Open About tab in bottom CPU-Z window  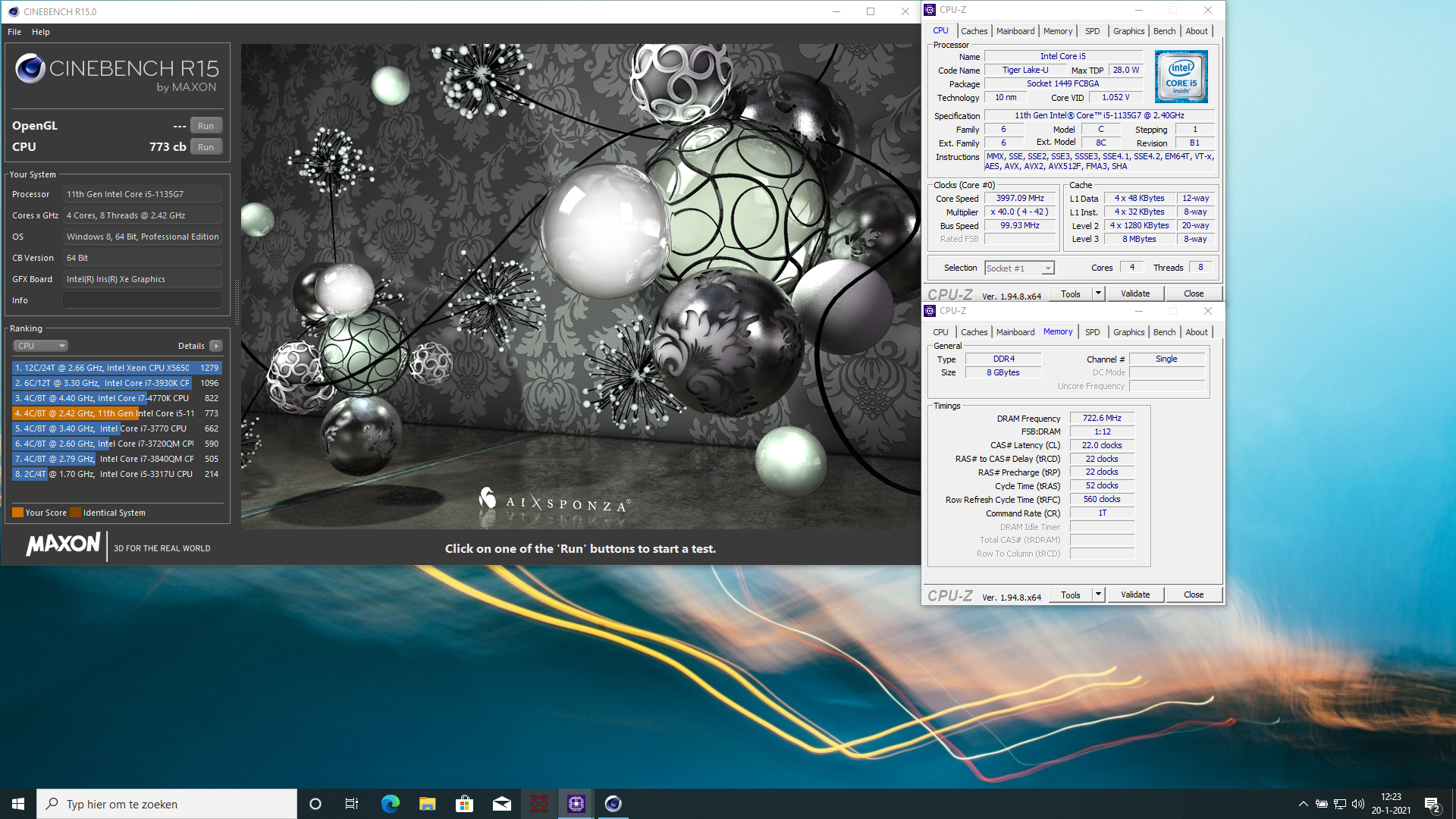1197,332
